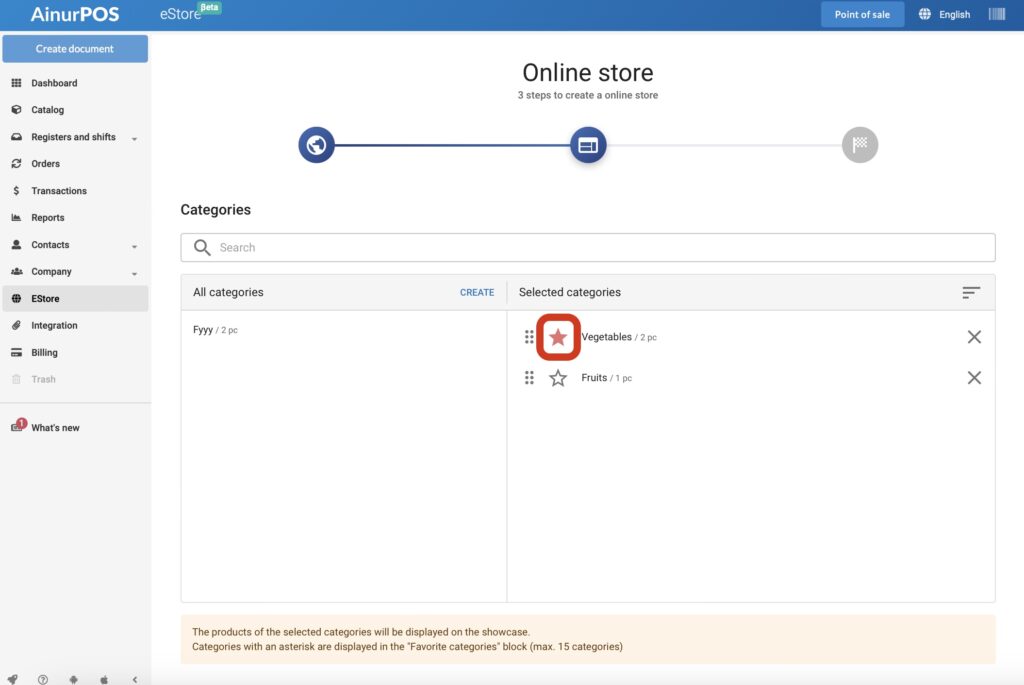
Task: Open the sort icon for Selected categories
Action: 971,293
